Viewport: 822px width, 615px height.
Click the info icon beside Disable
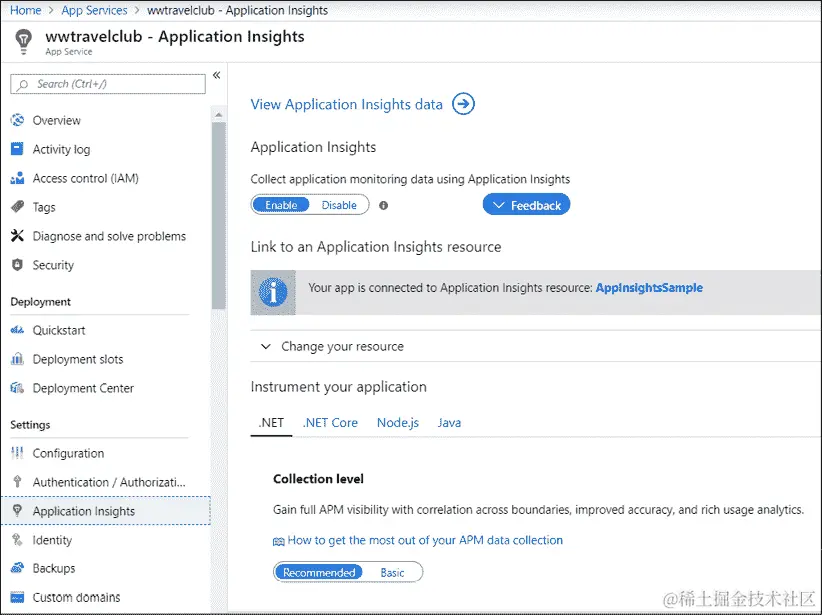pos(383,205)
